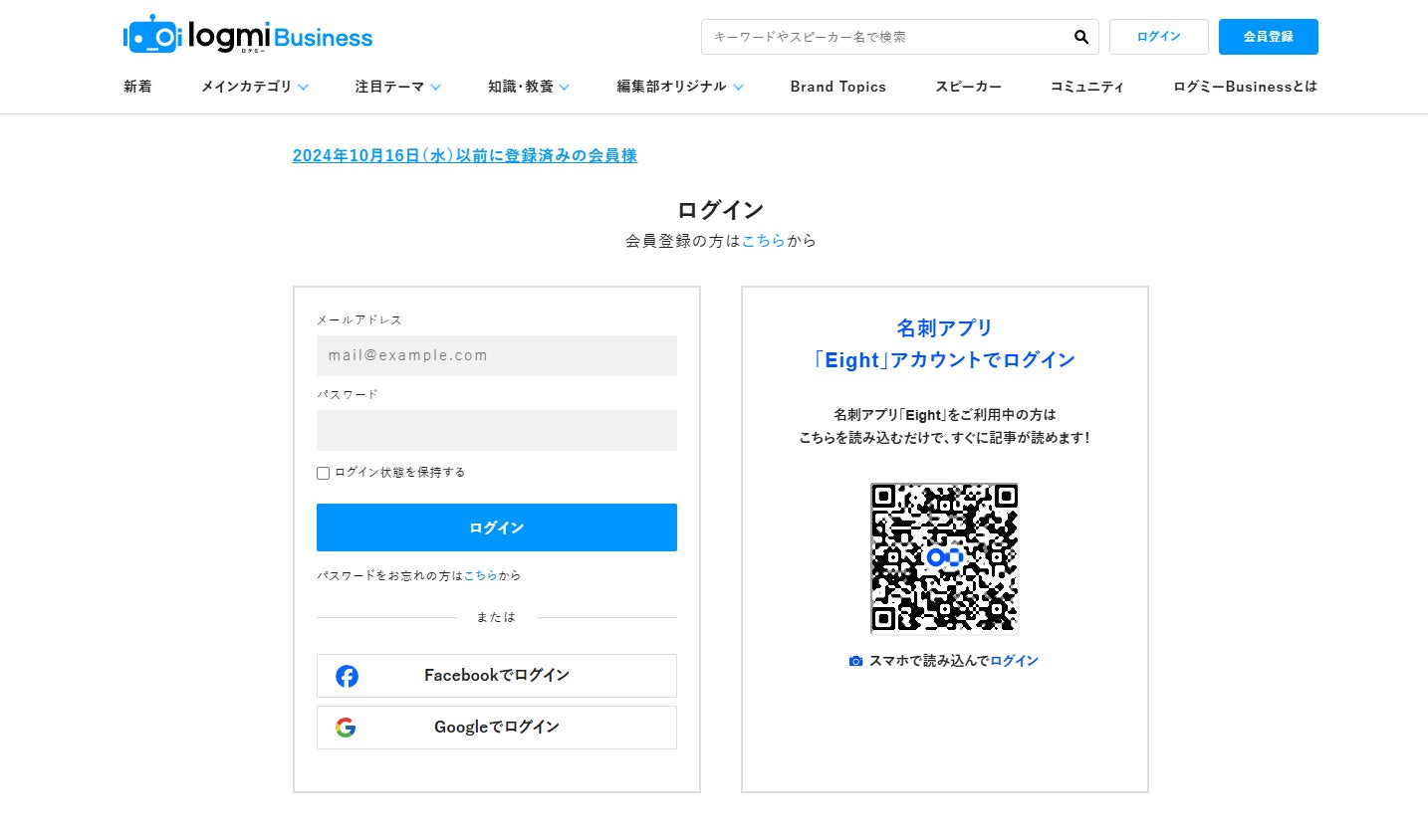This screenshot has width=1428, height=840.
Task: Click the Facebook logo icon
Action: point(347,676)
